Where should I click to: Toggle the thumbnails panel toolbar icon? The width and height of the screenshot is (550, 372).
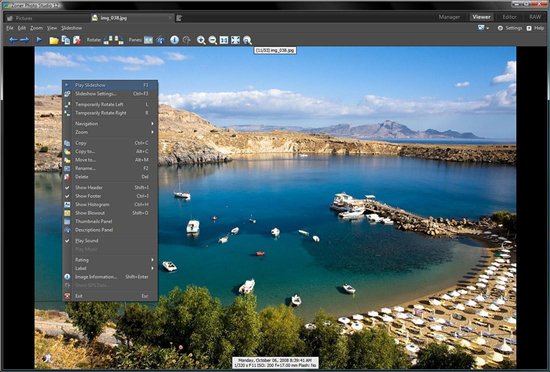click(148, 40)
